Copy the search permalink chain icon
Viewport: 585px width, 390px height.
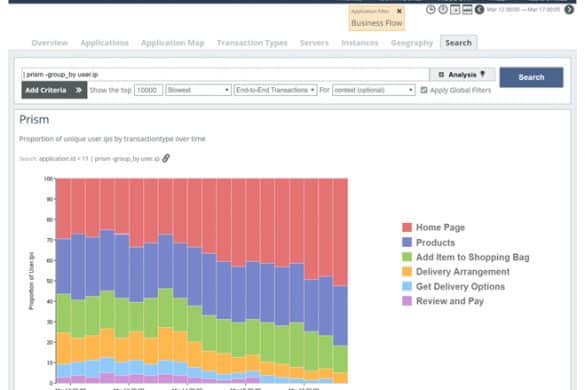[166, 158]
